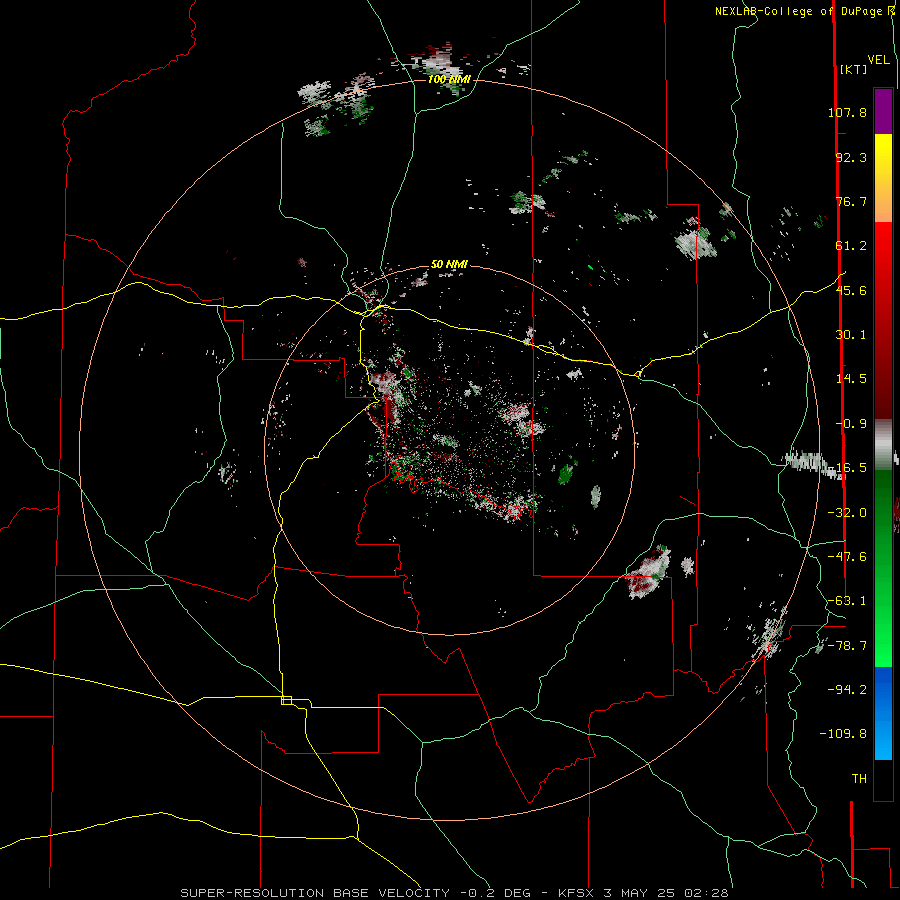Click the -0.9 velocity scale value
900x900 pixels.
[851, 424]
